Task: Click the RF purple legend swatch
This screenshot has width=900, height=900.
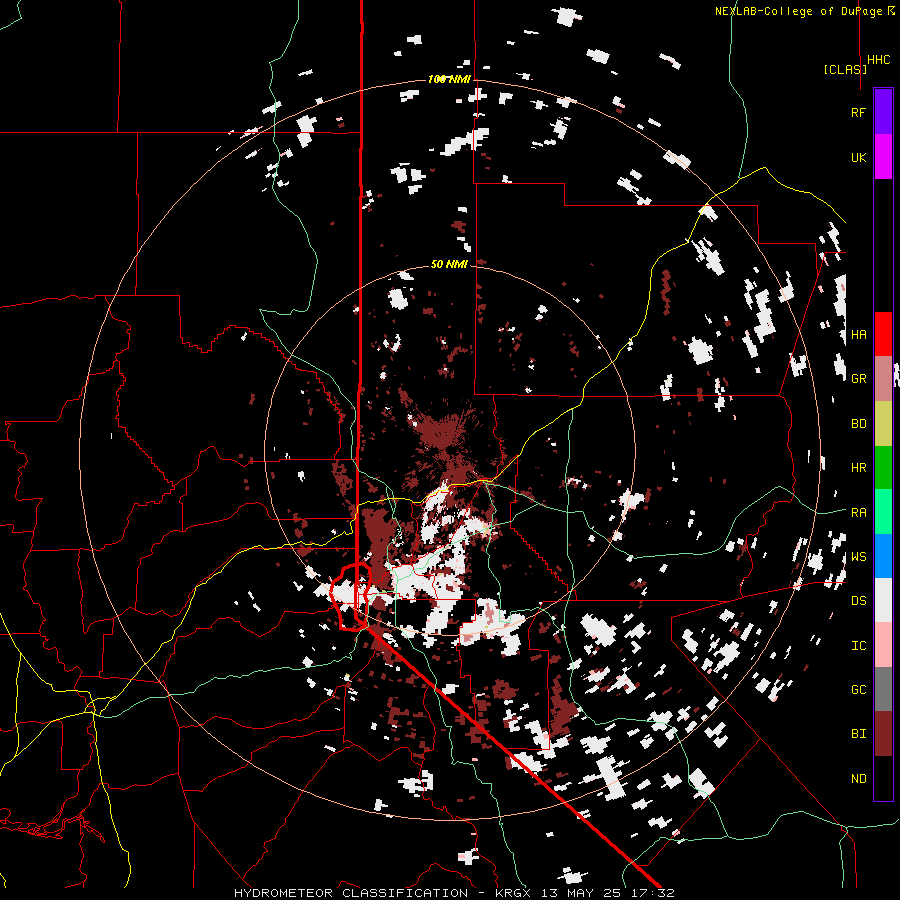Action: point(883,112)
